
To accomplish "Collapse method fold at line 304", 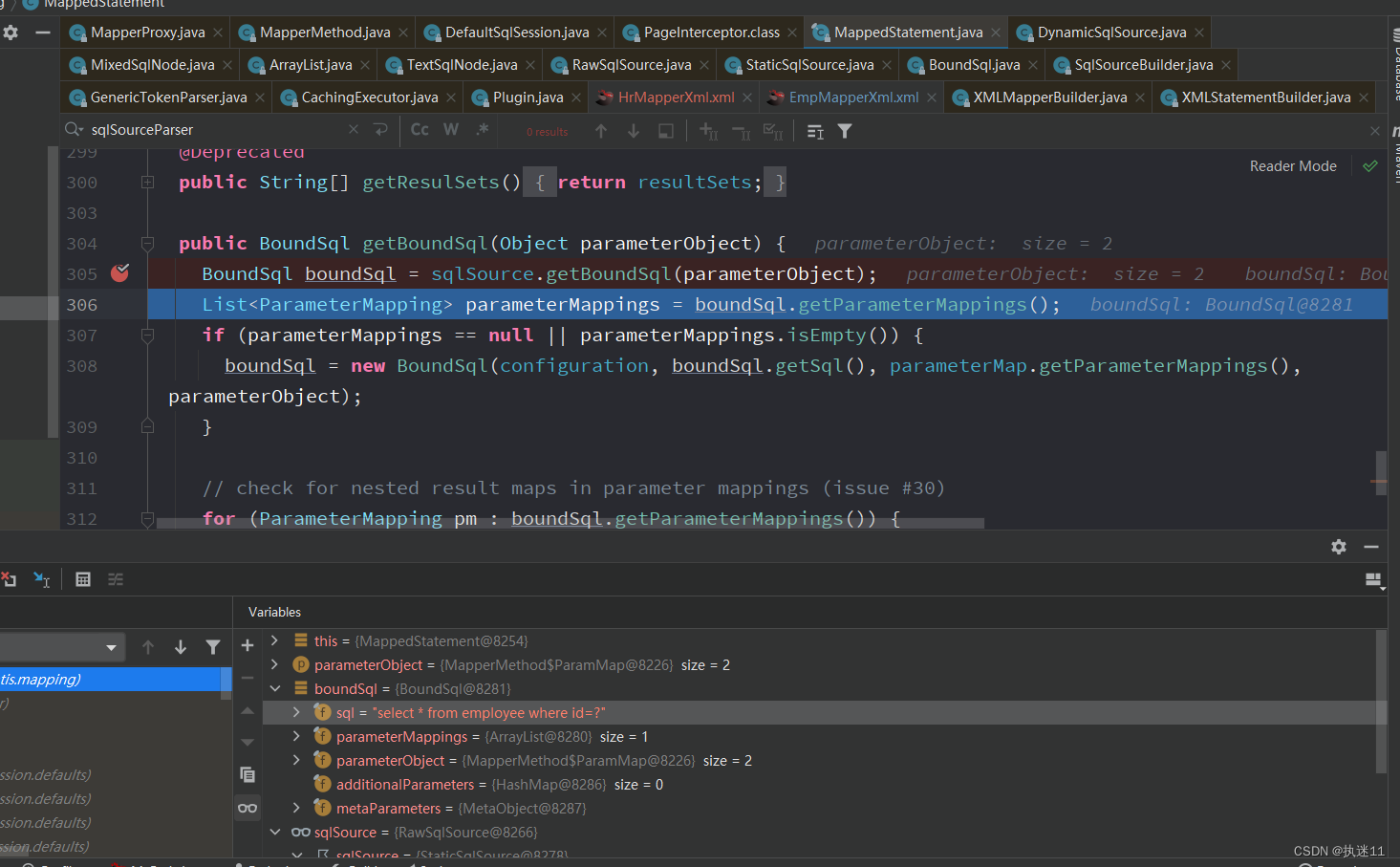I will 147,243.
